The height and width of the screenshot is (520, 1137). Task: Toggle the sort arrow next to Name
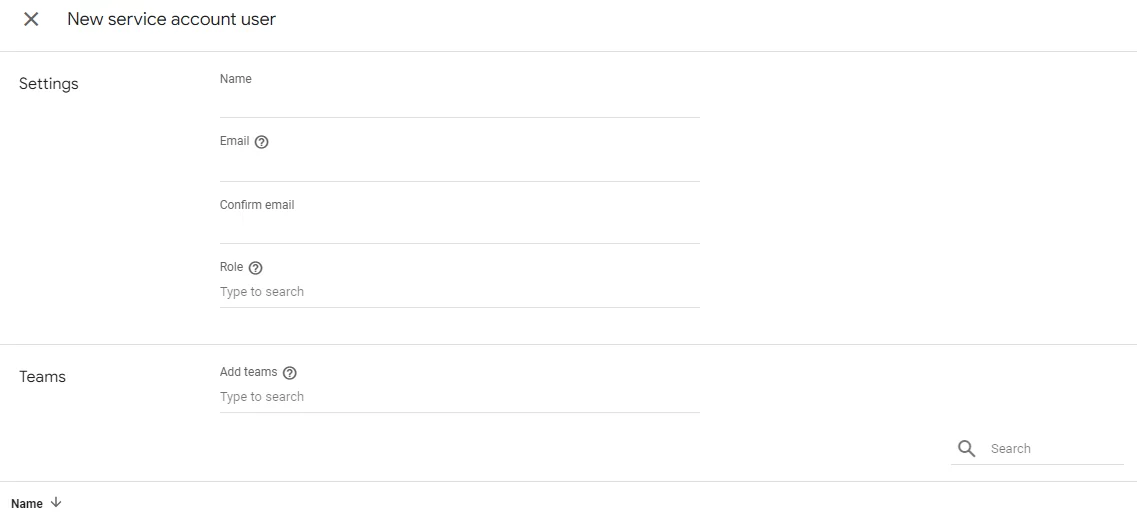pyautogui.click(x=56, y=503)
